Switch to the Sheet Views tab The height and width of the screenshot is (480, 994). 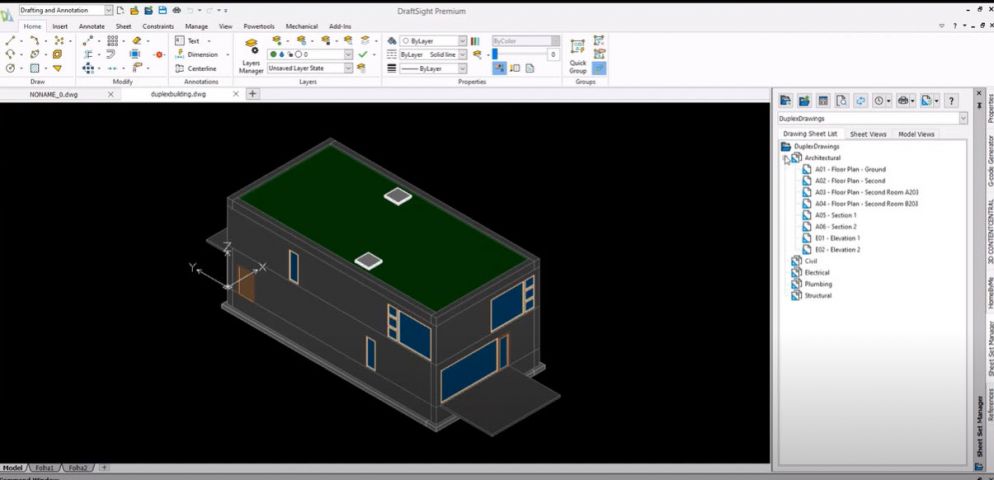(867, 134)
